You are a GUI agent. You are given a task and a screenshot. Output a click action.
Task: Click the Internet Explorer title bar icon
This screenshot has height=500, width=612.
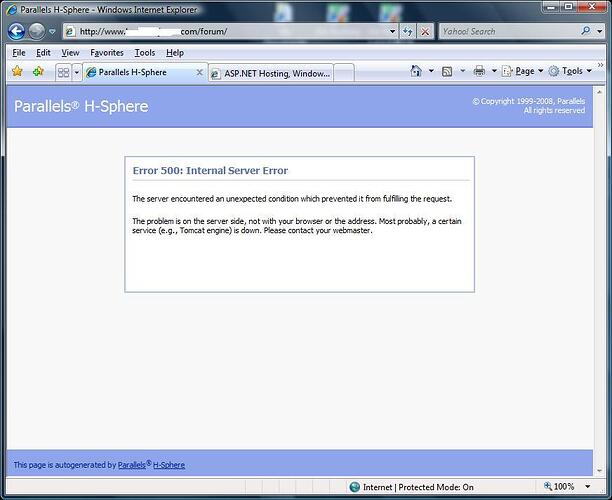12,10
